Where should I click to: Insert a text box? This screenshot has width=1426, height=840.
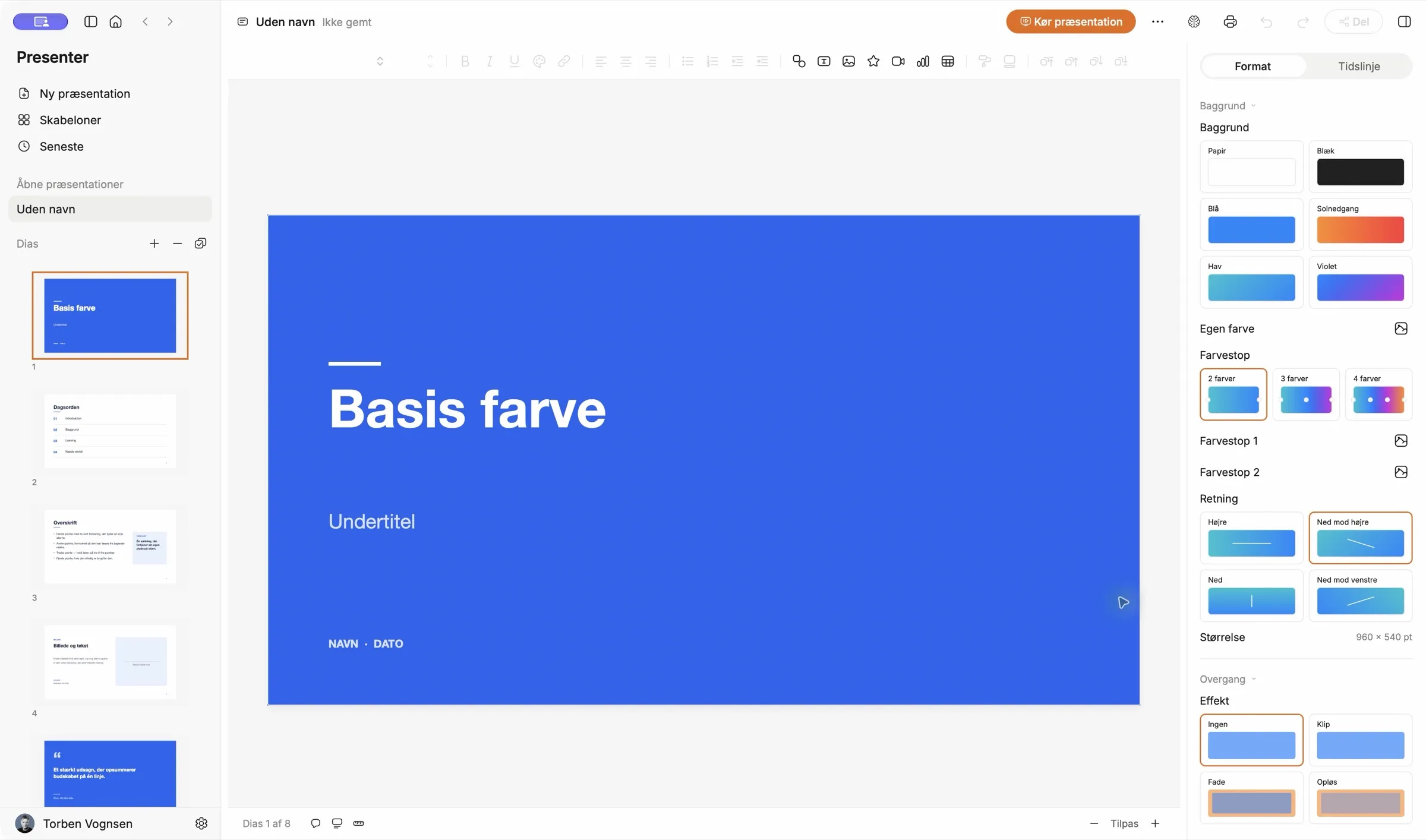coord(824,61)
